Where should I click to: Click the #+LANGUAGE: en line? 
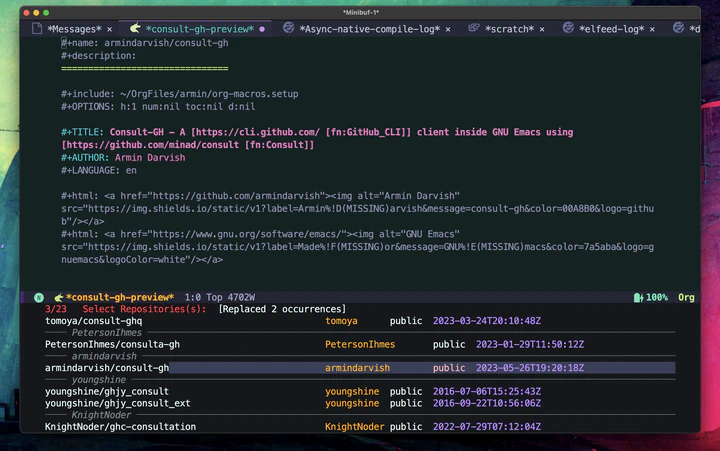(99, 170)
